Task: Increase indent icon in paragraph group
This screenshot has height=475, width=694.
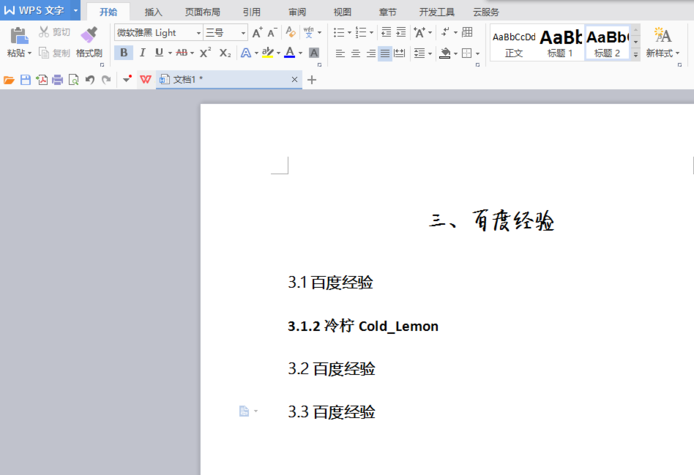Action: 401,32
